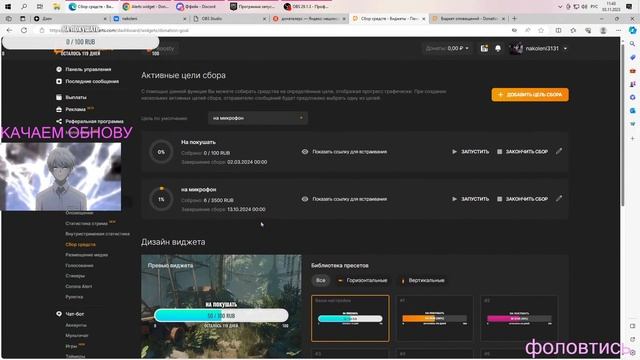Switch to the OBS Studio browser tab
640x360 pixels.
(229, 19)
